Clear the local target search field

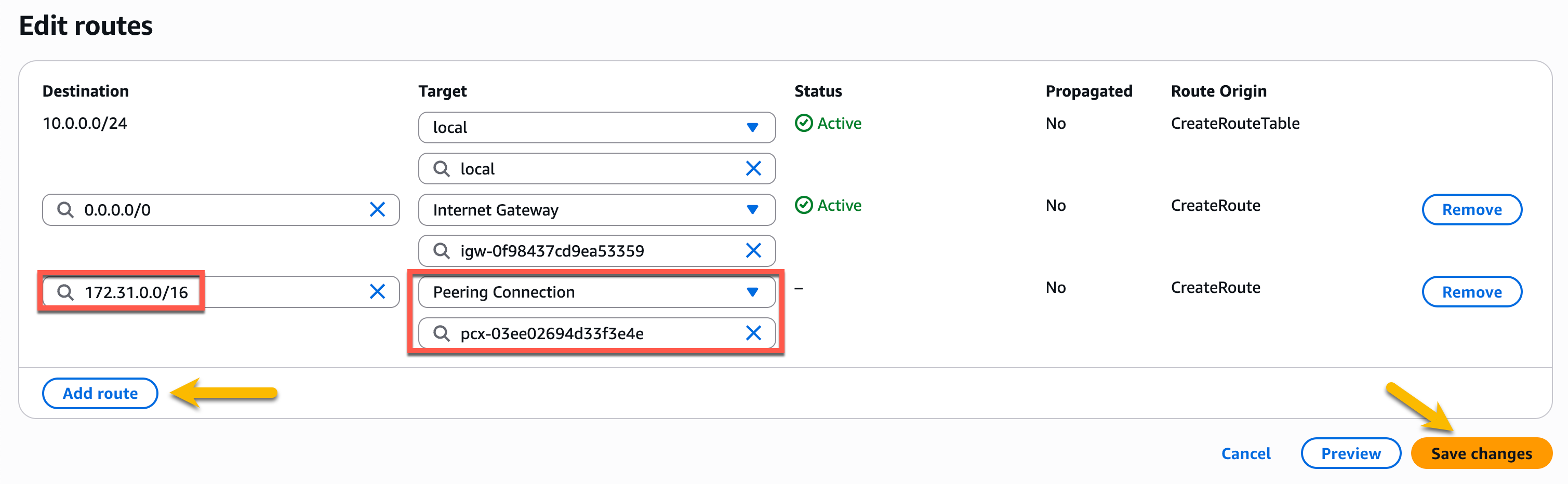pyautogui.click(x=753, y=168)
